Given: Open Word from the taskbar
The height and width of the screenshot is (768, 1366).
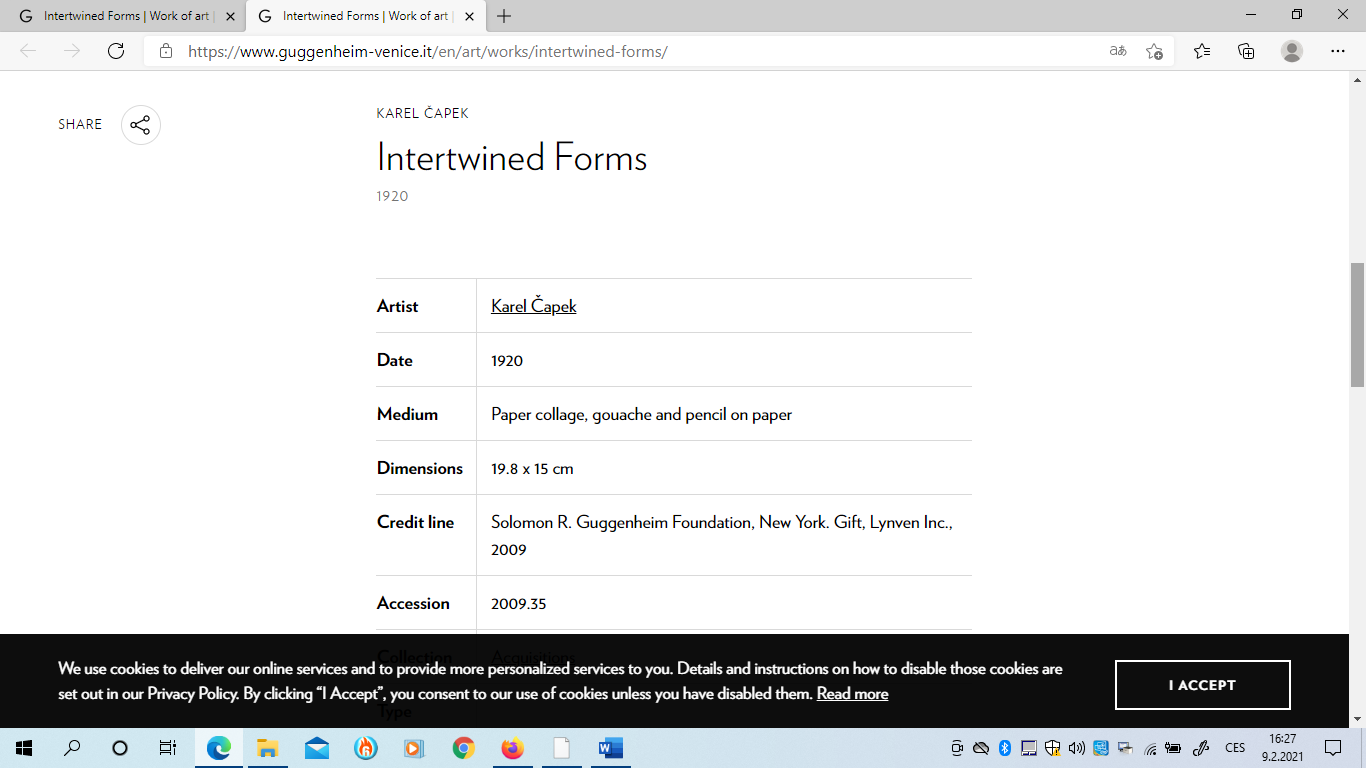Looking at the screenshot, I should point(610,748).
